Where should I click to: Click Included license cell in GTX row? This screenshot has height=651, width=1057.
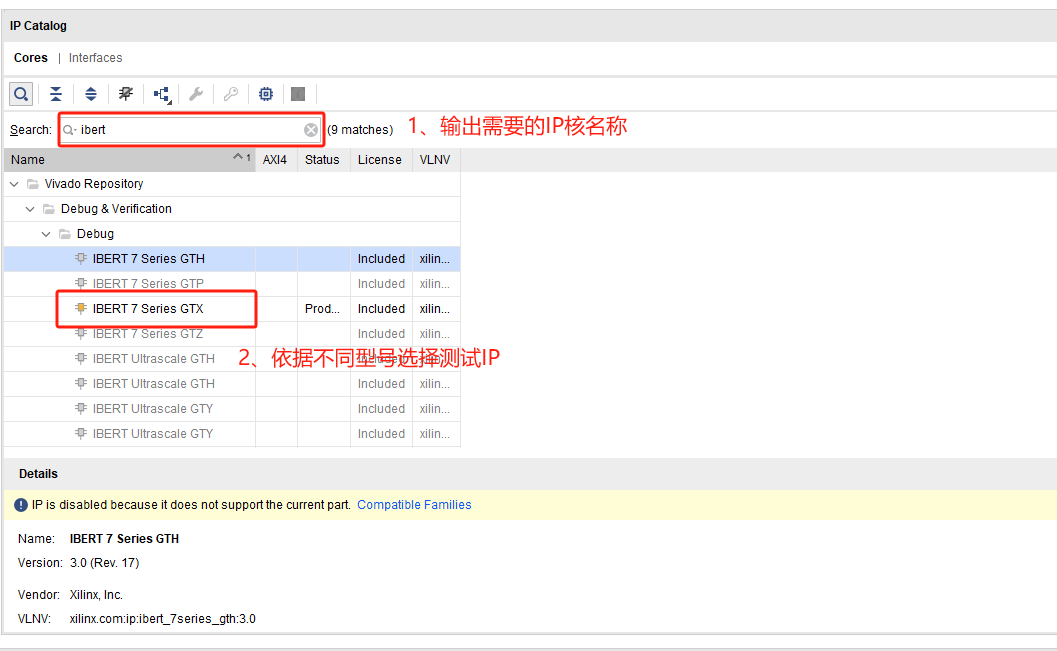point(382,309)
